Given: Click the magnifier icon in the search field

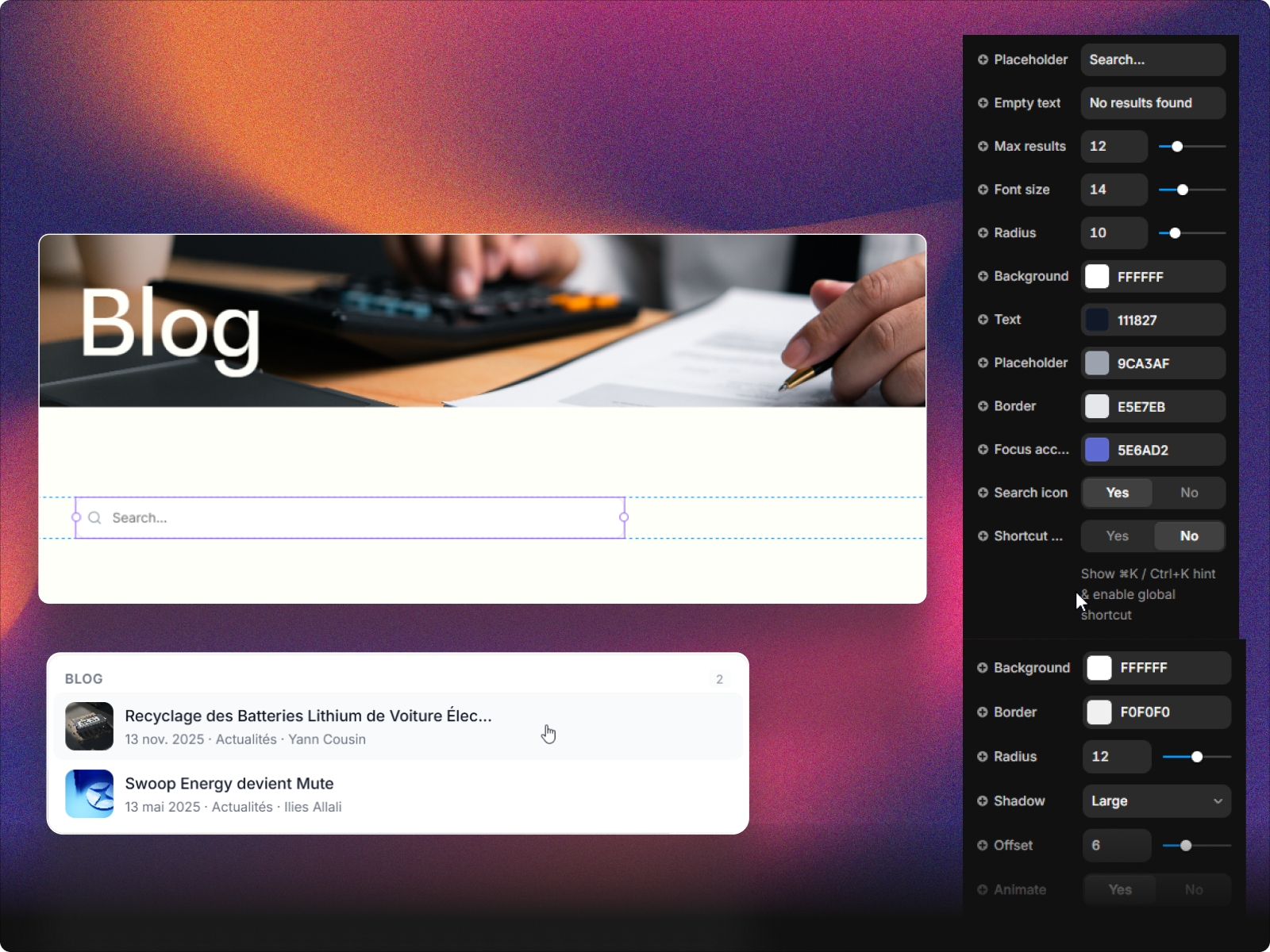Looking at the screenshot, I should coord(95,517).
